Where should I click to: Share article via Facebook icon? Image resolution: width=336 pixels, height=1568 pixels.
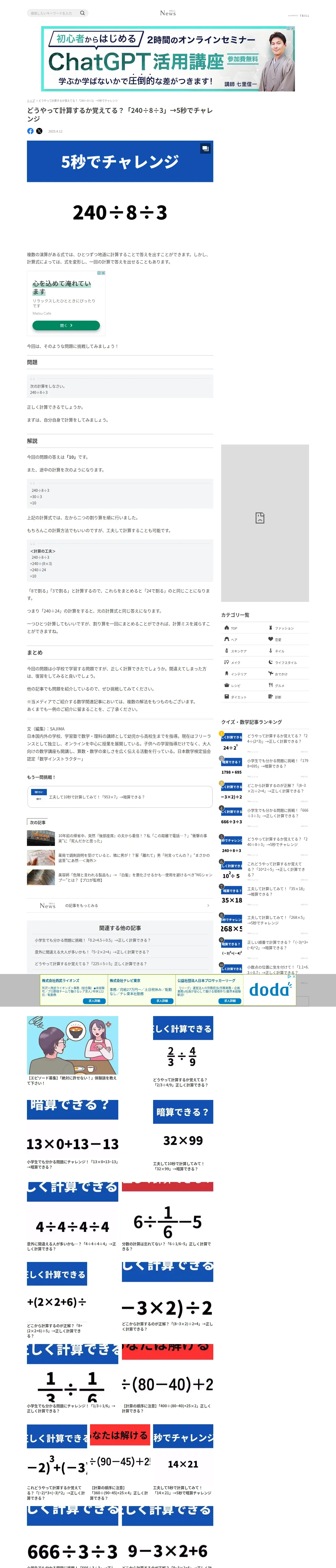point(31,131)
